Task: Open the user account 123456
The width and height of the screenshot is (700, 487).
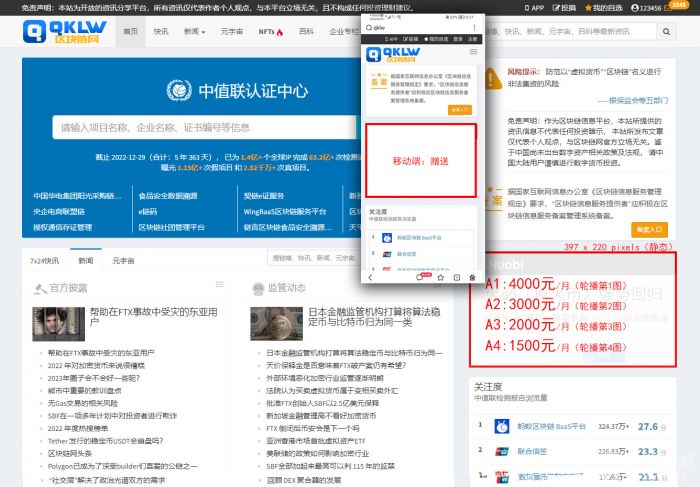Action: tap(646, 8)
